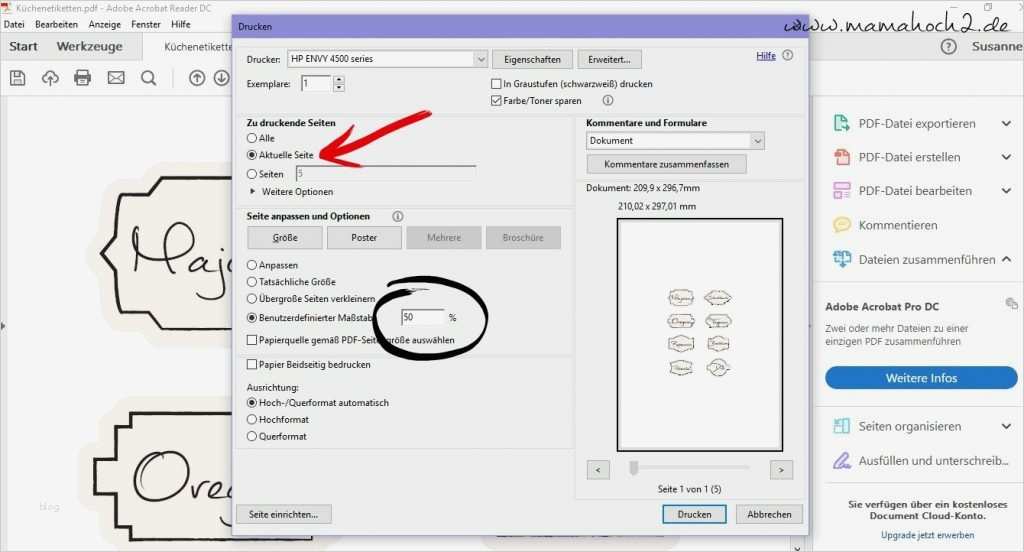Image resolution: width=1024 pixels, height=552 pixels.
Task: Click the custom scale percentage field
Action: [x=423, y=317]
